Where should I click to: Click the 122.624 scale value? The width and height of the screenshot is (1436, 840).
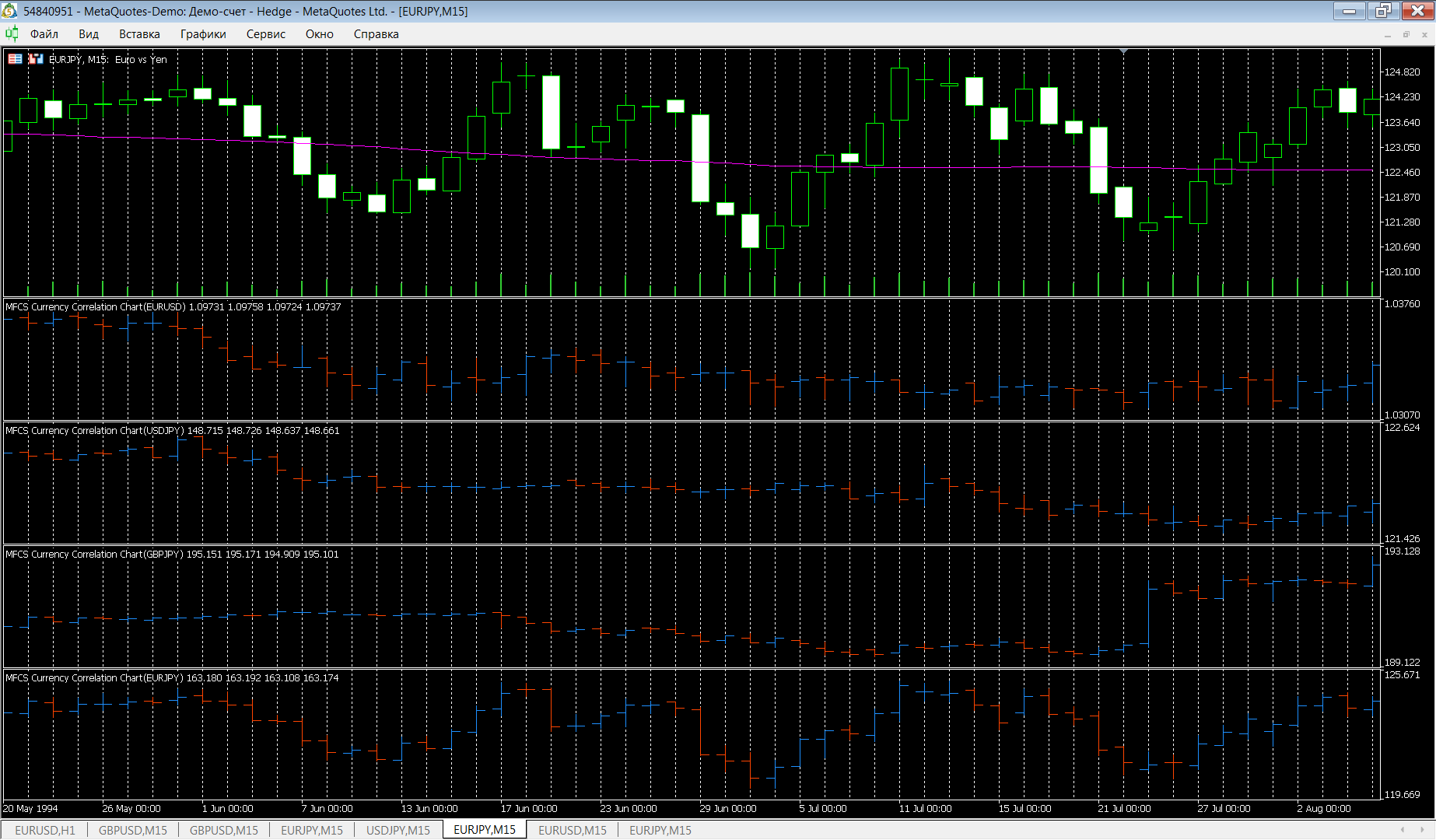coord(1402,427)
